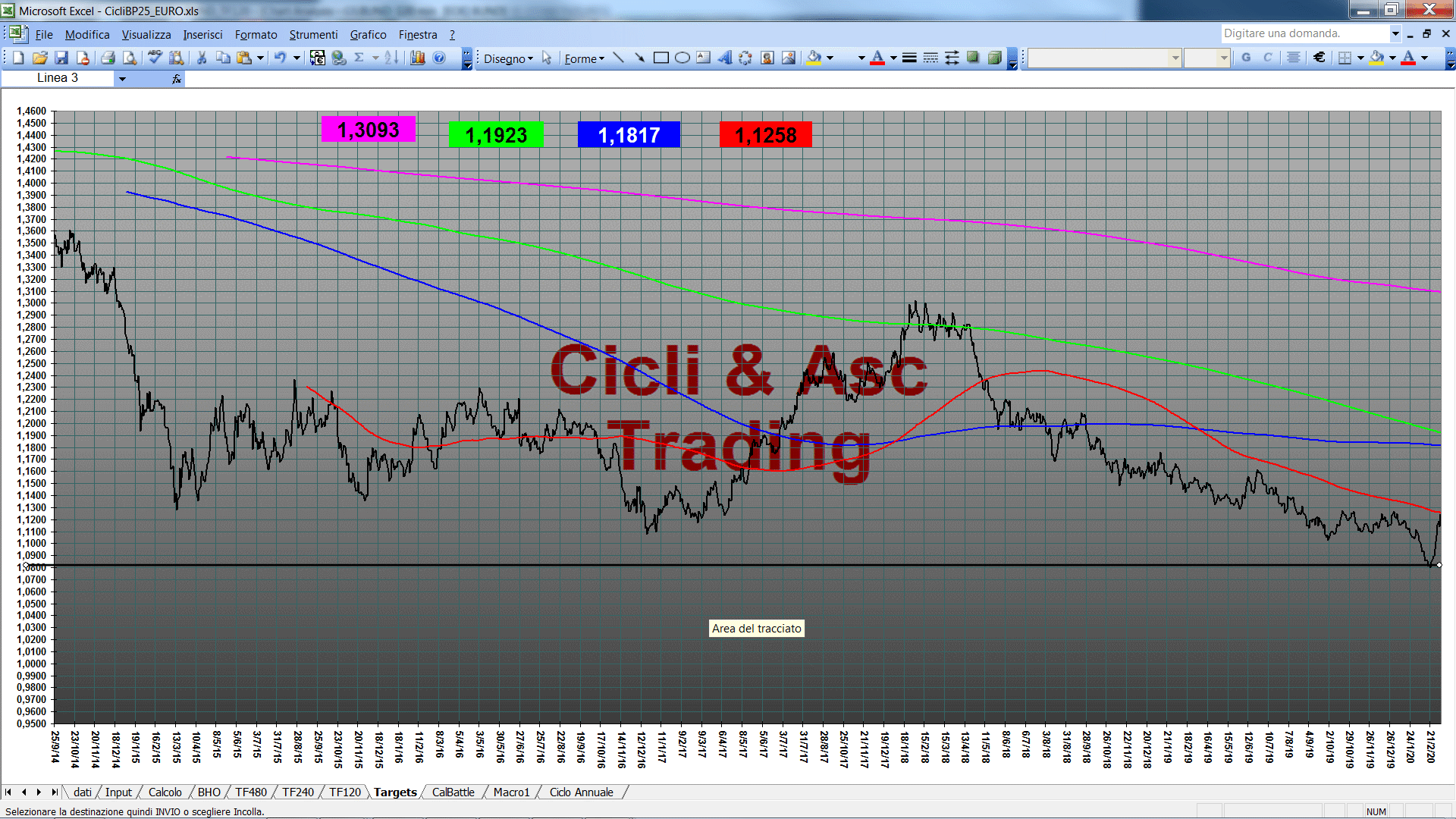
Task: Click the Open folder icon
Action: pyautogui.click(x=40, y=58)
